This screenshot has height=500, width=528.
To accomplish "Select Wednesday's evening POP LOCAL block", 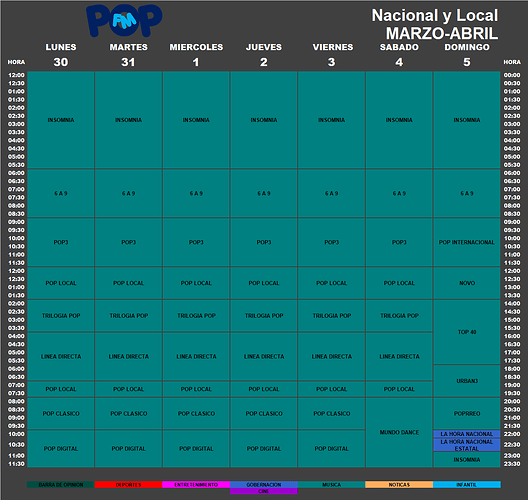I will click(196, 389).
